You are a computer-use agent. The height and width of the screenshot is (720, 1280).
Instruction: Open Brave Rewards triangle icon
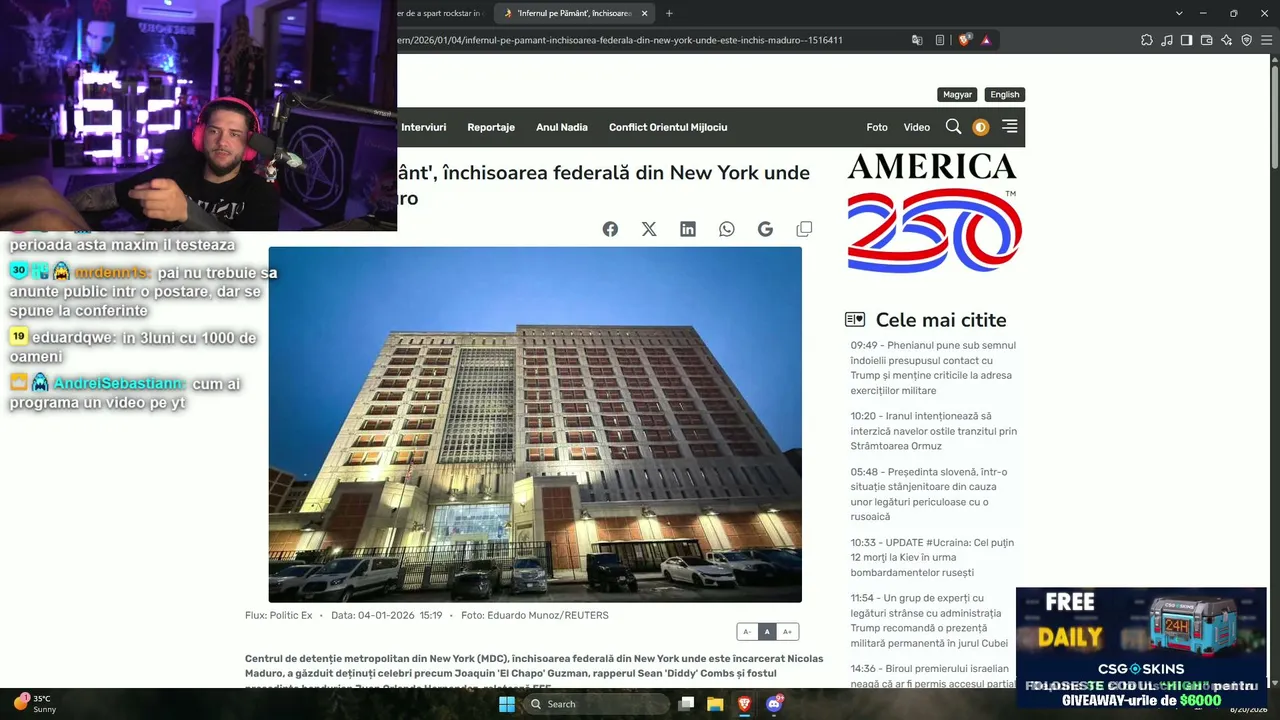[x=986, y=40]
